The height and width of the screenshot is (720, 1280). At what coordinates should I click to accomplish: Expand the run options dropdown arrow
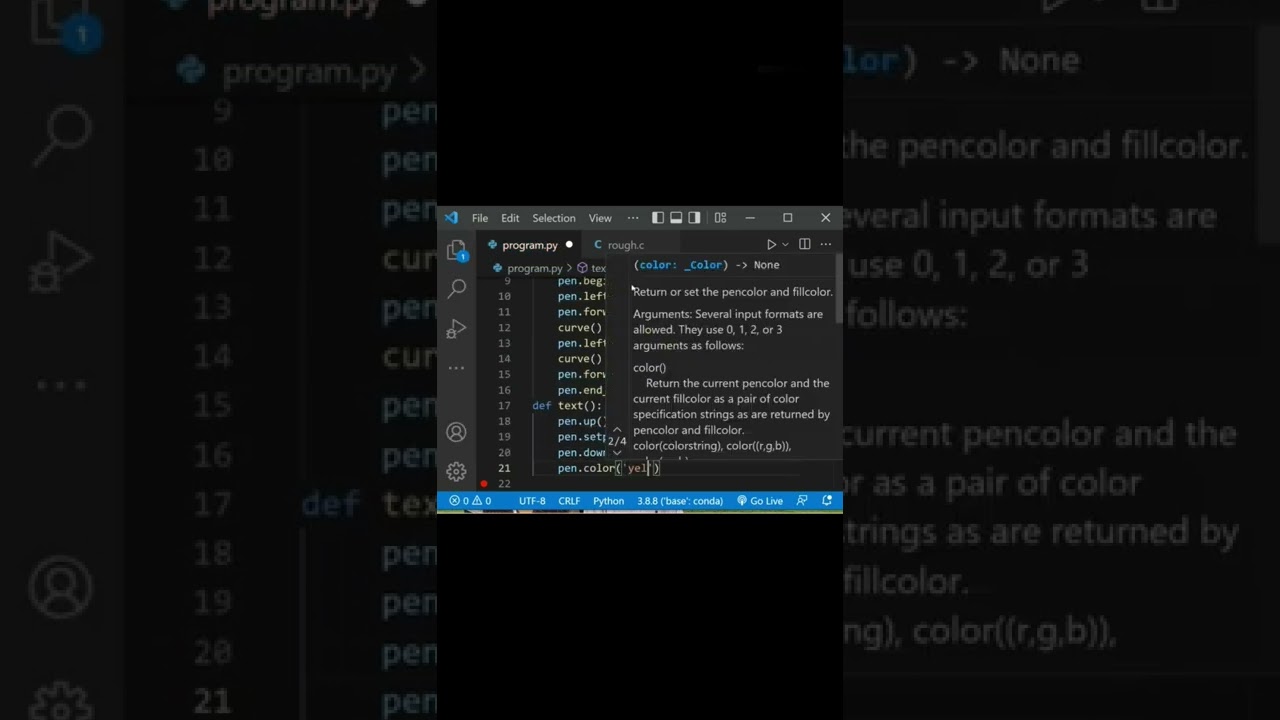785,244
